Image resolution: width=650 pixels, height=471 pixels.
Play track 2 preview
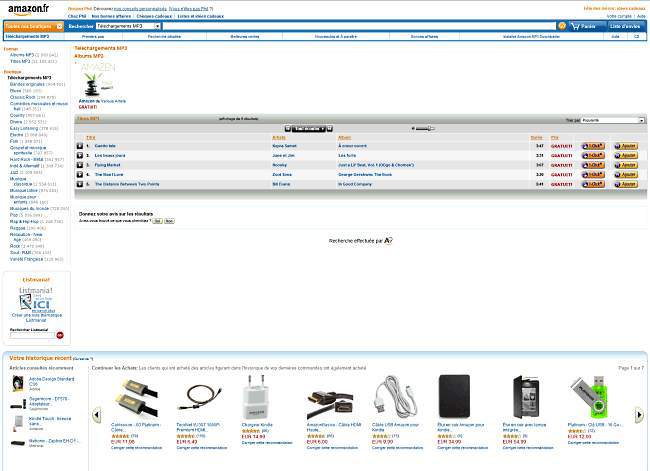point(80,155)
